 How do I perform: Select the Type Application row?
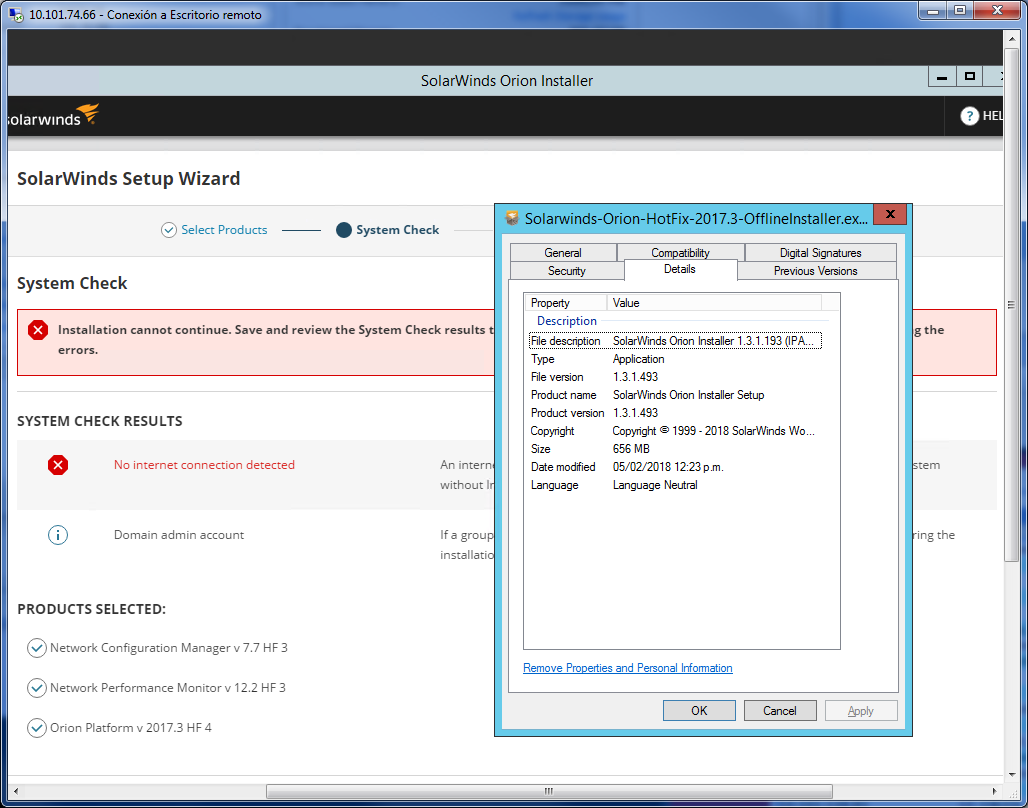[675, 359]
